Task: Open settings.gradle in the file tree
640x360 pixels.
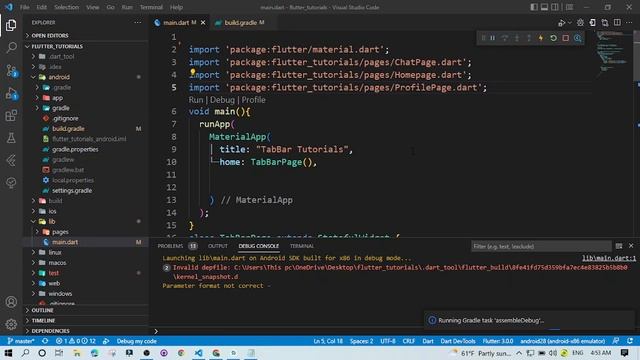Action: (72, 191)
